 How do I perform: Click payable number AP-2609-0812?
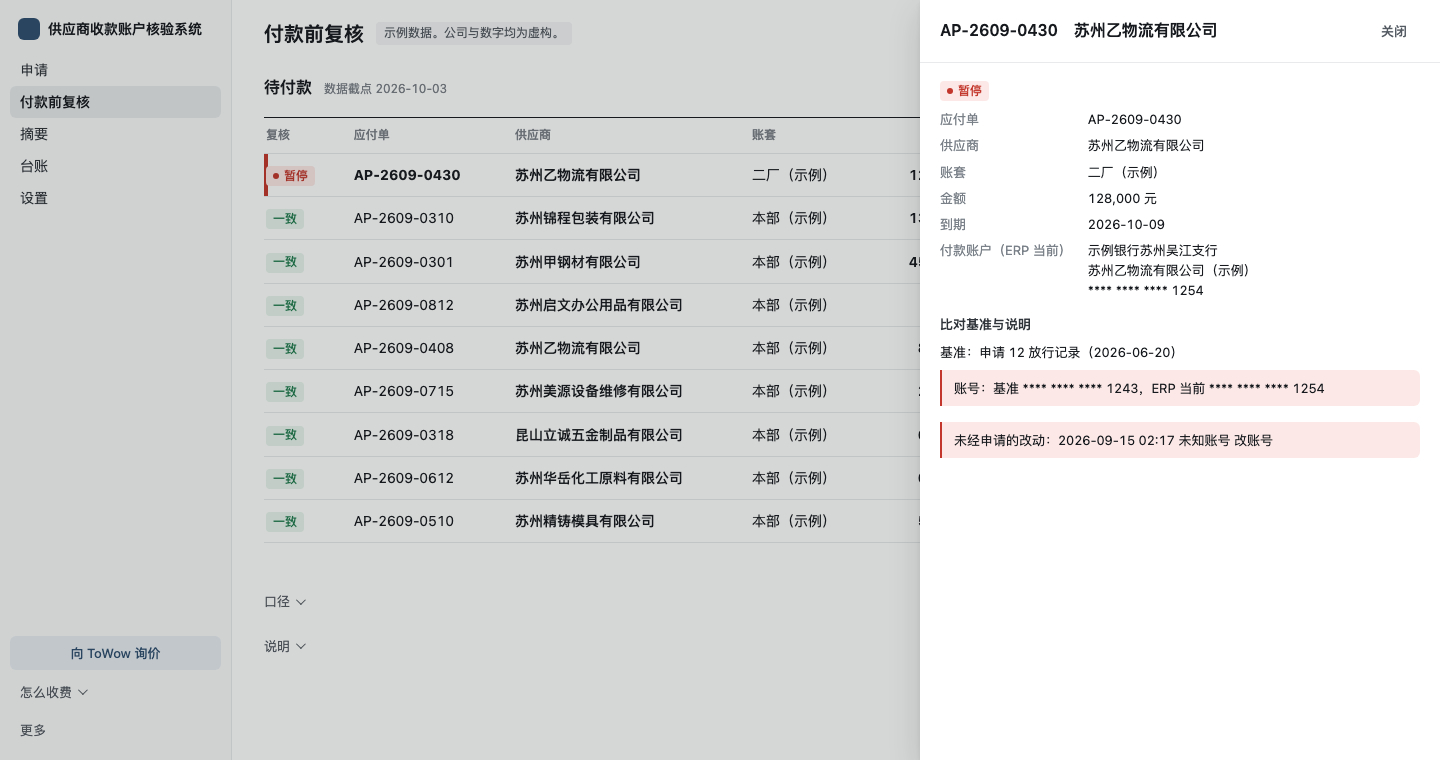pos(404,305)
